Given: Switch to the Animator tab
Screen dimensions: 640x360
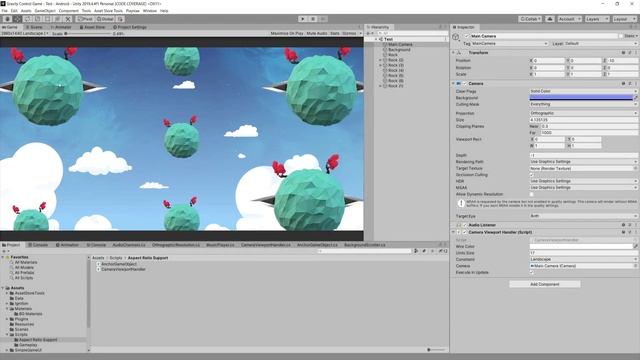Looking at the screenshot, I should [x=61, y=27].
